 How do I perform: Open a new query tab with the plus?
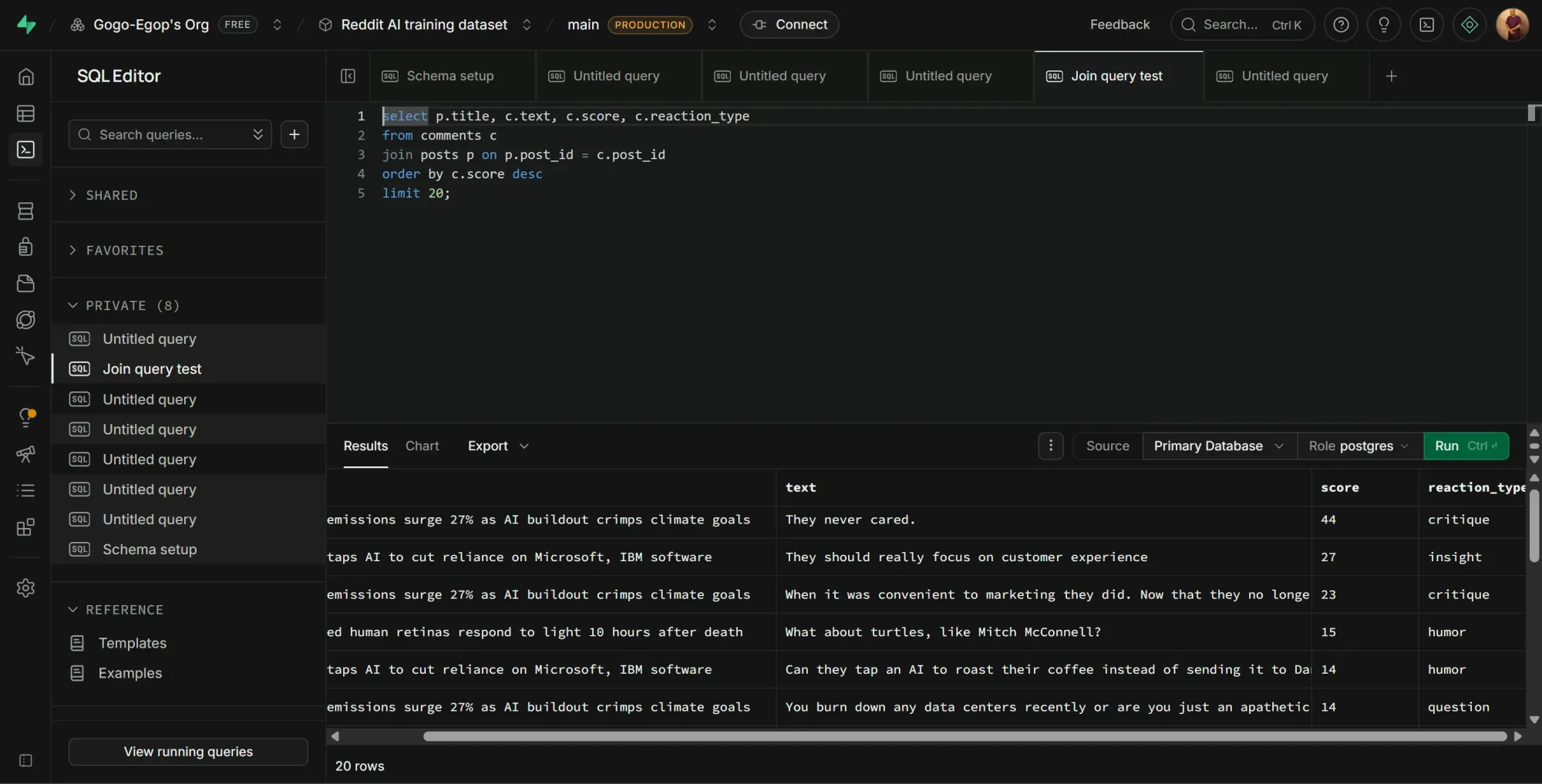point(1391,76)
